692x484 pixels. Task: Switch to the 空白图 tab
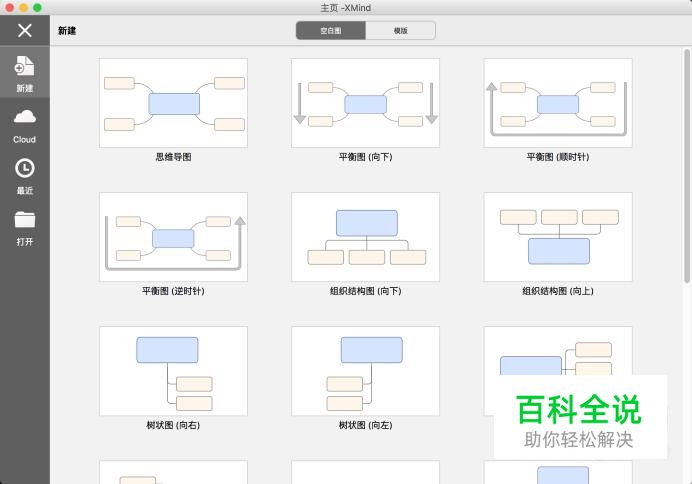pyautogui.click(x=331, y=30)
